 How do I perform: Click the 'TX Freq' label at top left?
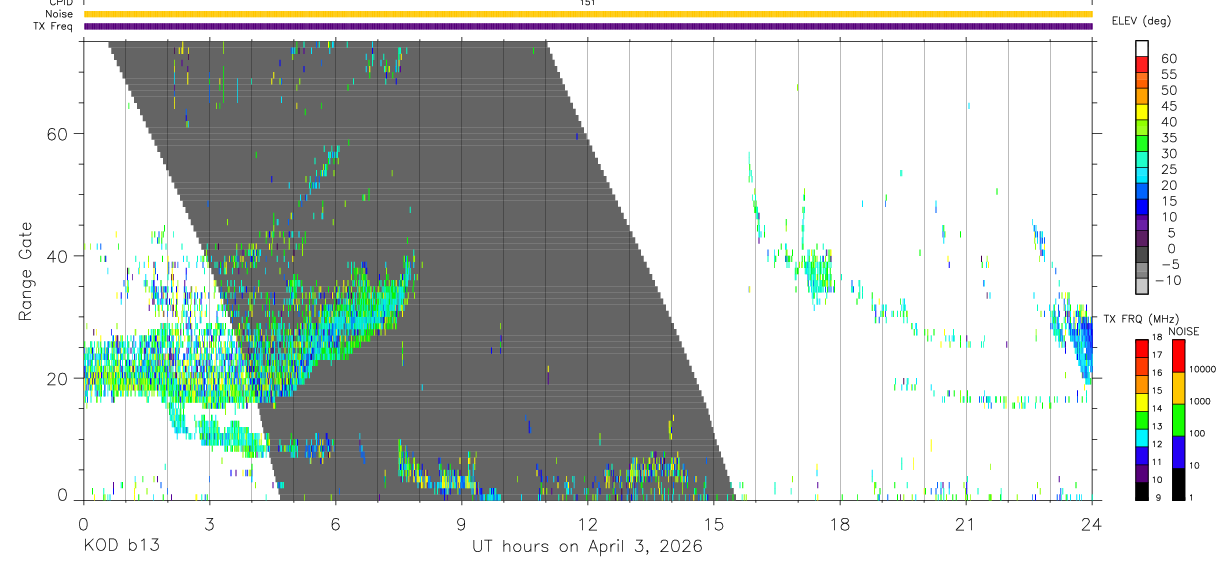55,26
